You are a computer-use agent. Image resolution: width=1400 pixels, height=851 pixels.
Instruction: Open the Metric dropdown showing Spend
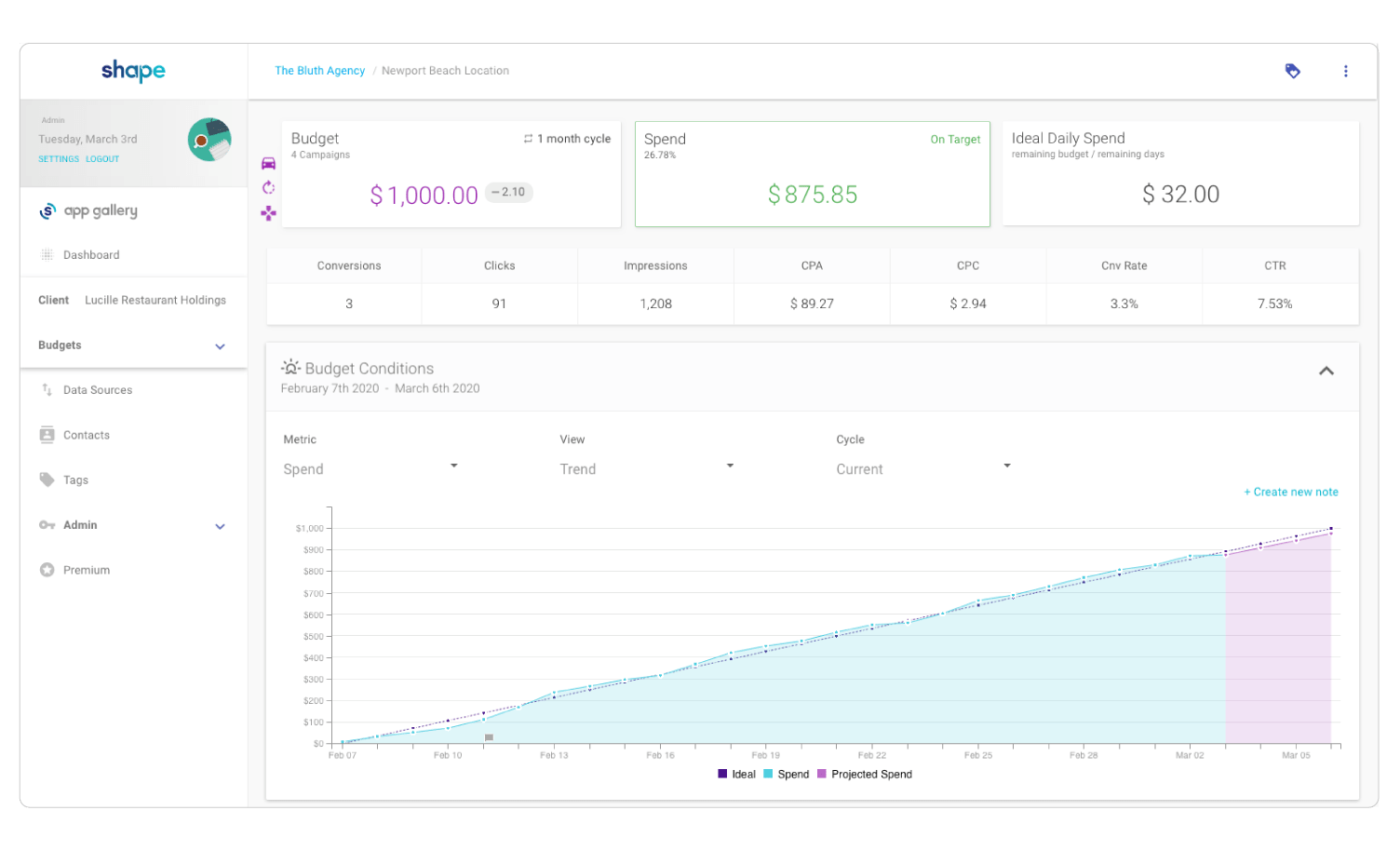pyautogui.click(x=371, y=468)
